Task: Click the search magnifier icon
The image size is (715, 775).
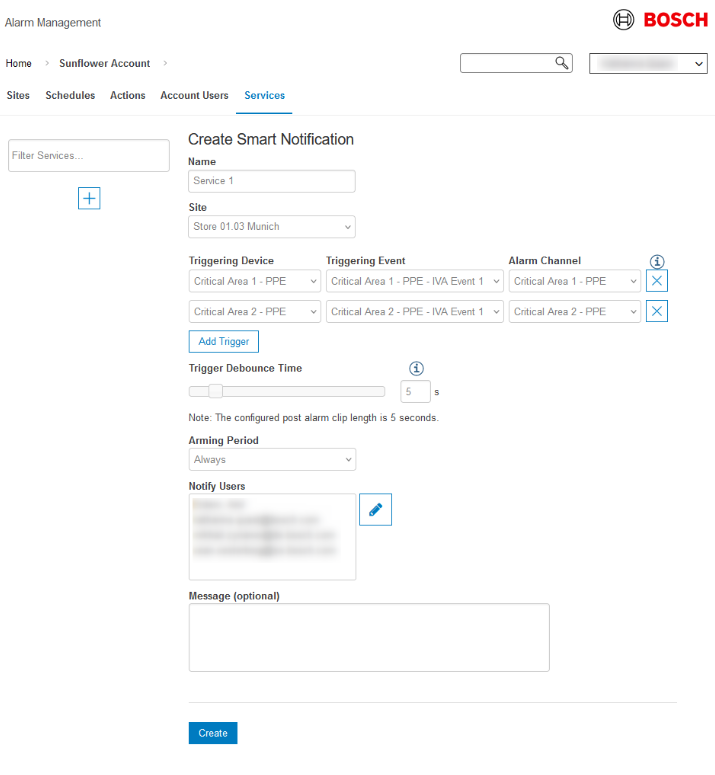Action: click(x=562, y=63)
